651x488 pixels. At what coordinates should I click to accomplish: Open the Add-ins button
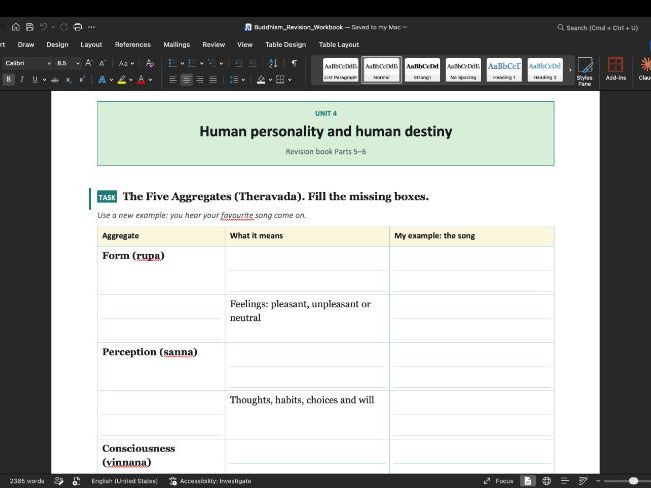616,69
